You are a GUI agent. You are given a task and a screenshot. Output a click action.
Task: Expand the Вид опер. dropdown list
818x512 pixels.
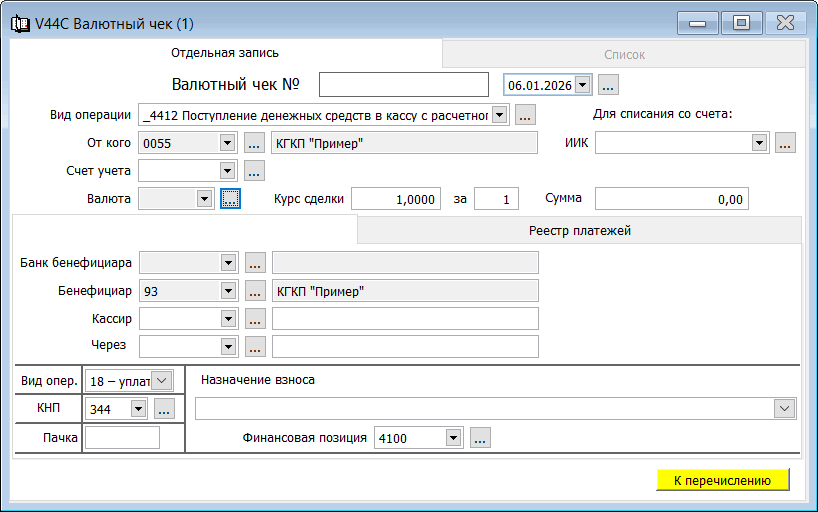point(163,380)
